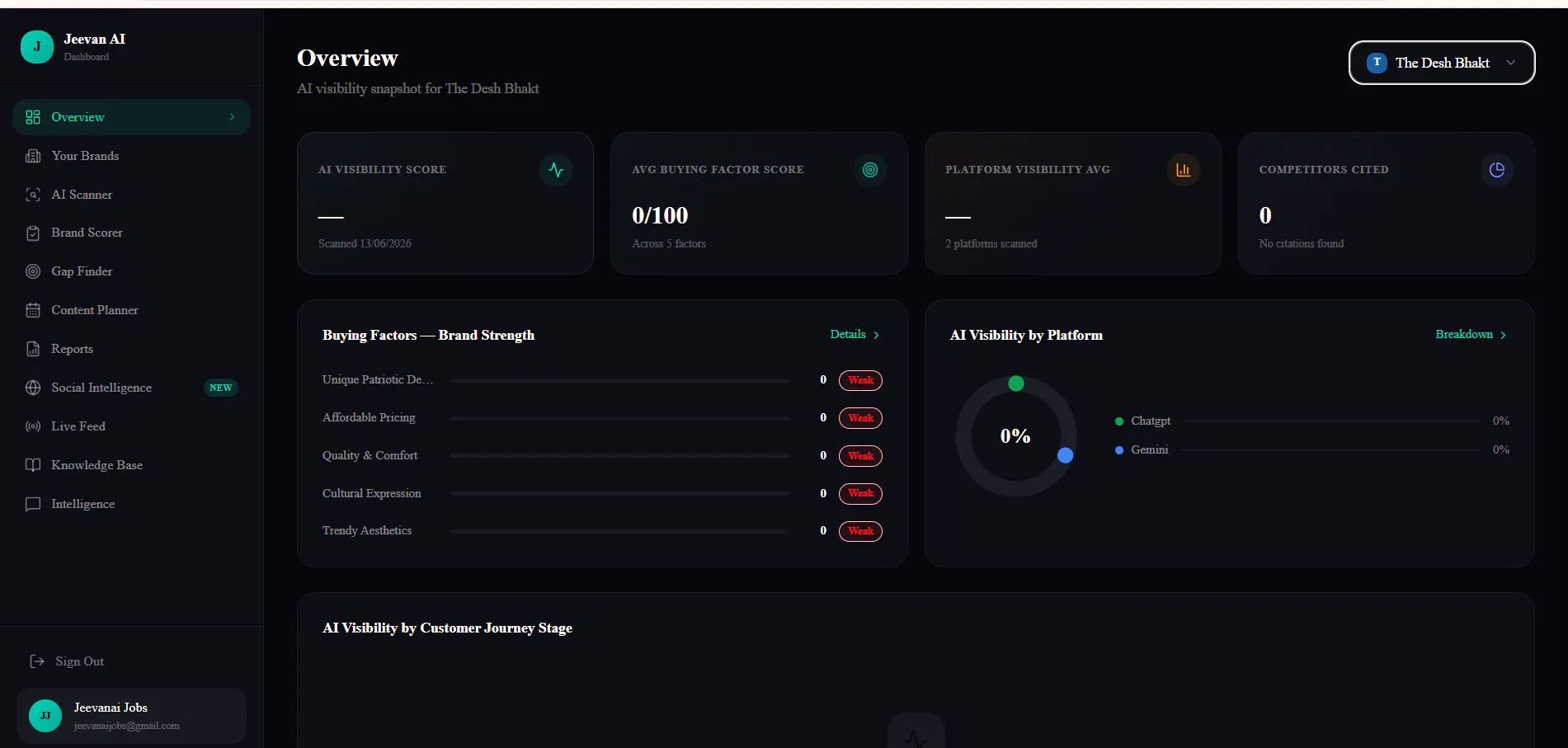Open the Breakdown link for platform visibility
Screen dimensions: 1568x748
click(1471, 335)
